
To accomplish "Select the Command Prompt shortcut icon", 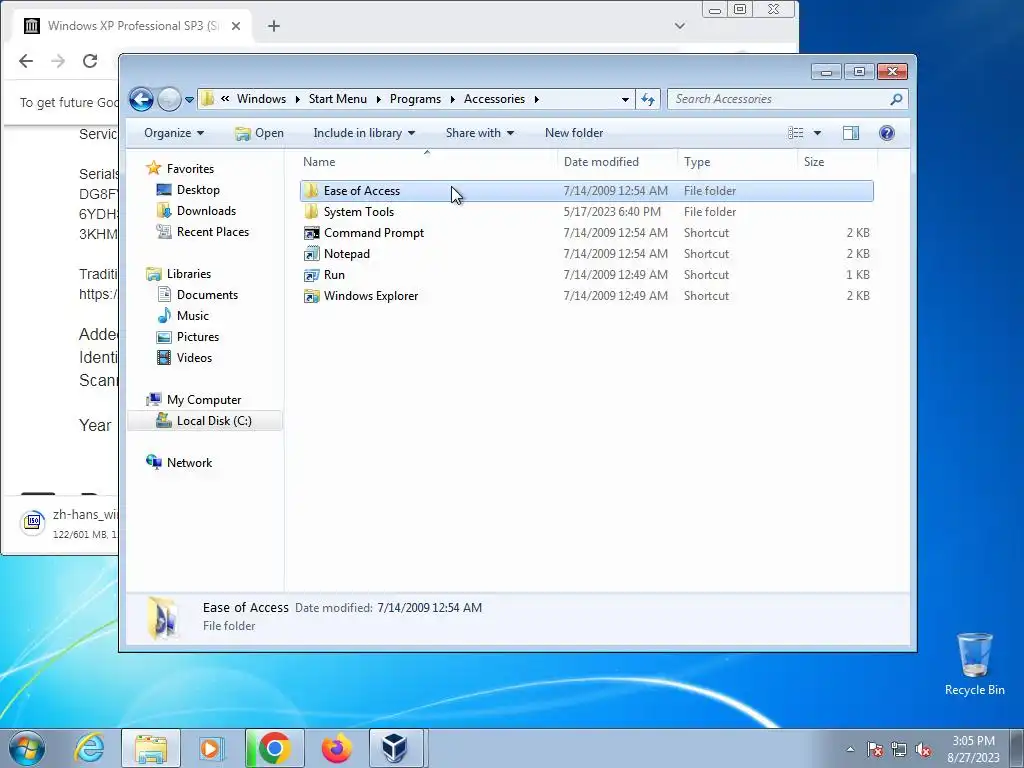I will pyautogui.click(x=312, y=233).
